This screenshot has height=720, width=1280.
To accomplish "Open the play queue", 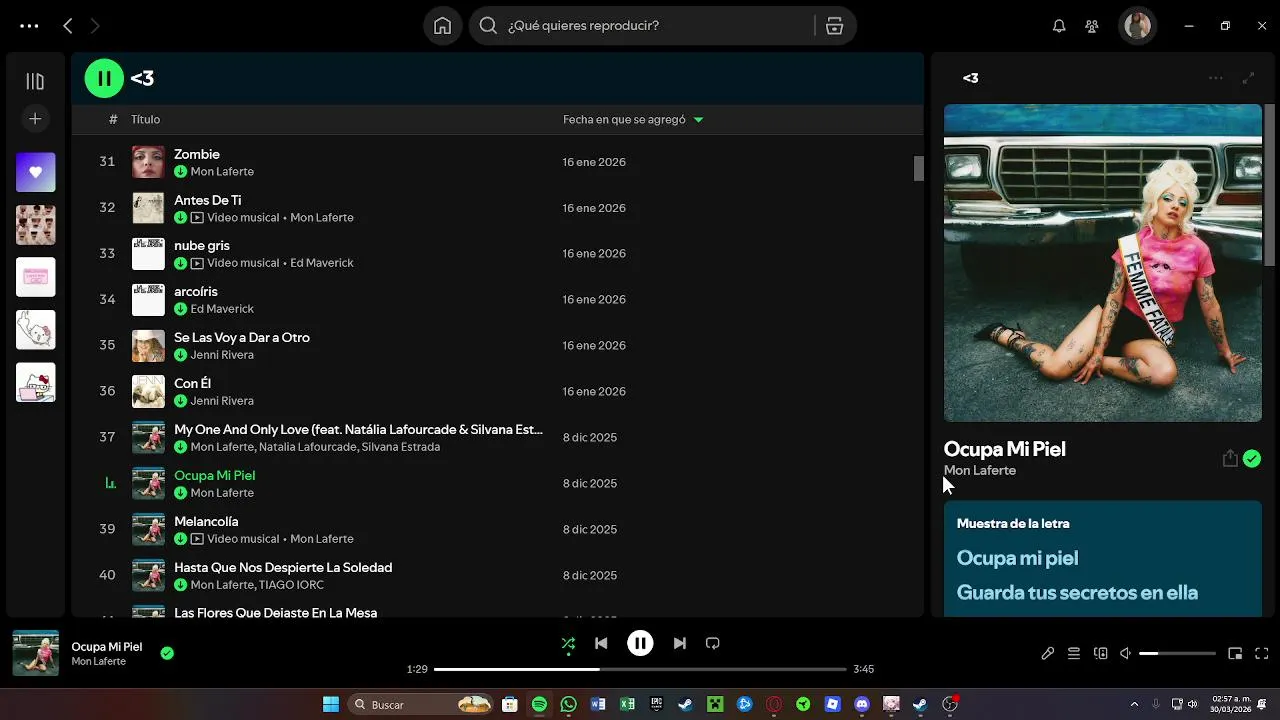I will (x=1074, y=653).
